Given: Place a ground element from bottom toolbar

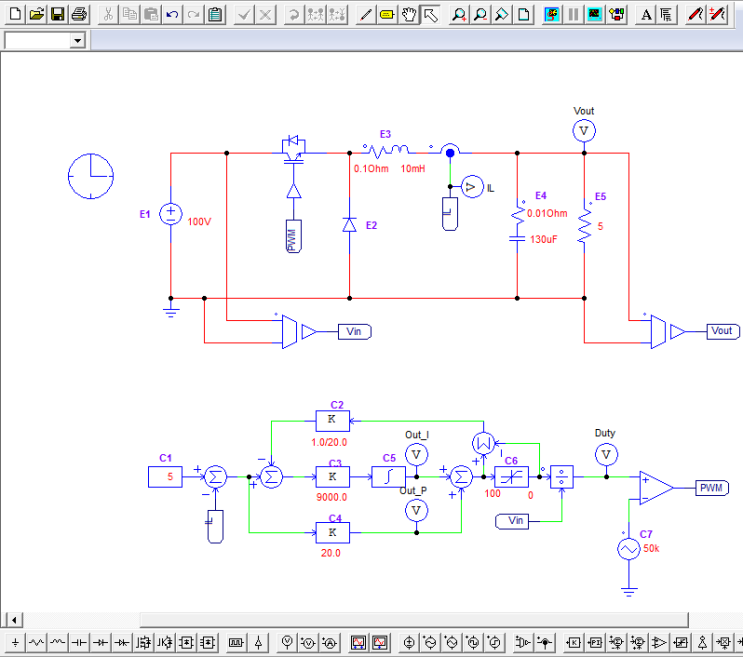Looking at the screenshot, I should tap(15, 642).
